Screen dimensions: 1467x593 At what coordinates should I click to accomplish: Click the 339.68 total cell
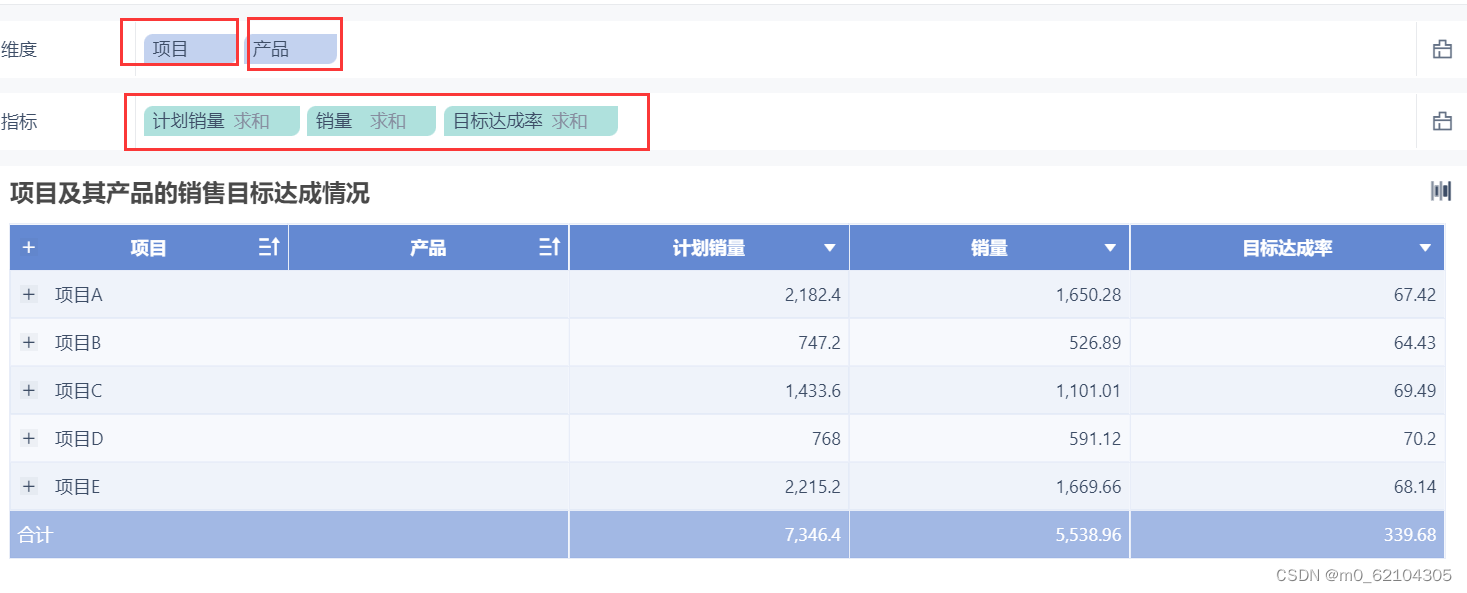[1288, 535]
